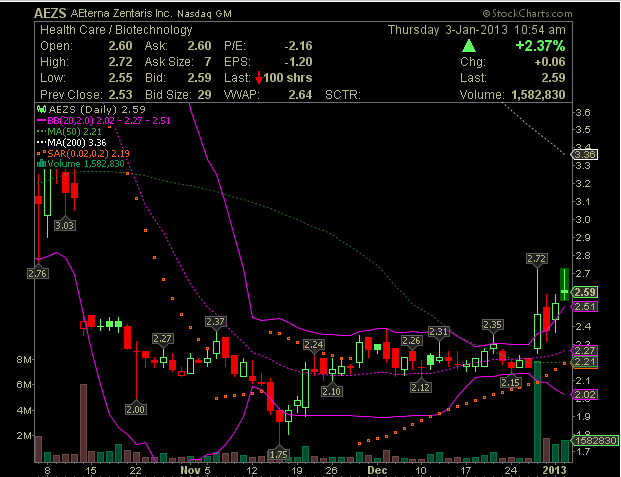This screenshot has width=621, height=477.
Task: Click the 1.75 bottom price annotation
Action: tap(278, 454)
